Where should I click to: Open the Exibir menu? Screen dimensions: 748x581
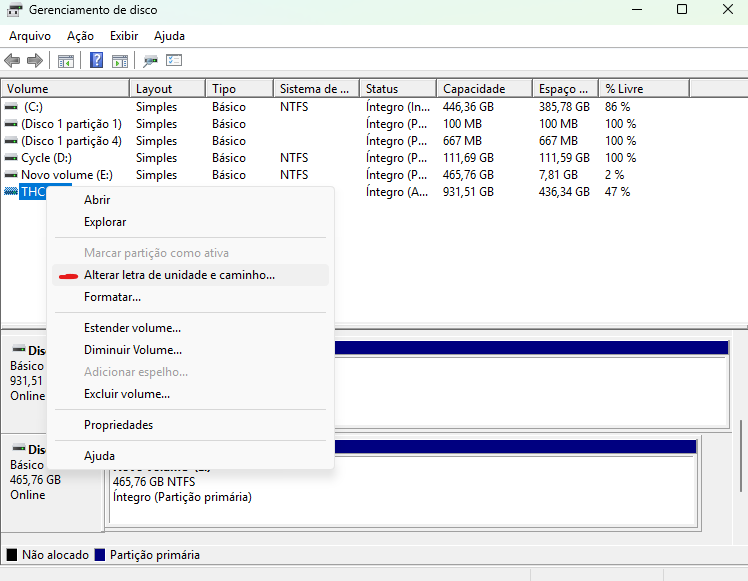pyautogui.click(x=124, y=36)
